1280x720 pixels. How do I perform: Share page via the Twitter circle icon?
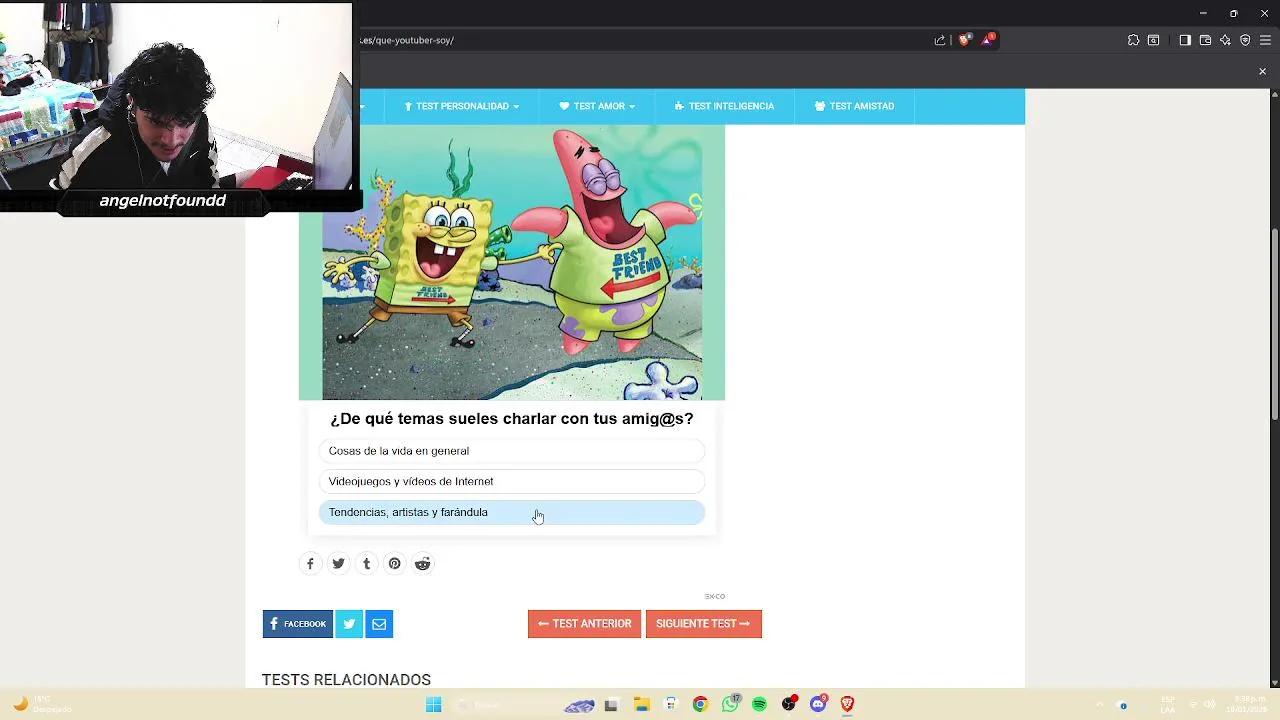[338, 564]
